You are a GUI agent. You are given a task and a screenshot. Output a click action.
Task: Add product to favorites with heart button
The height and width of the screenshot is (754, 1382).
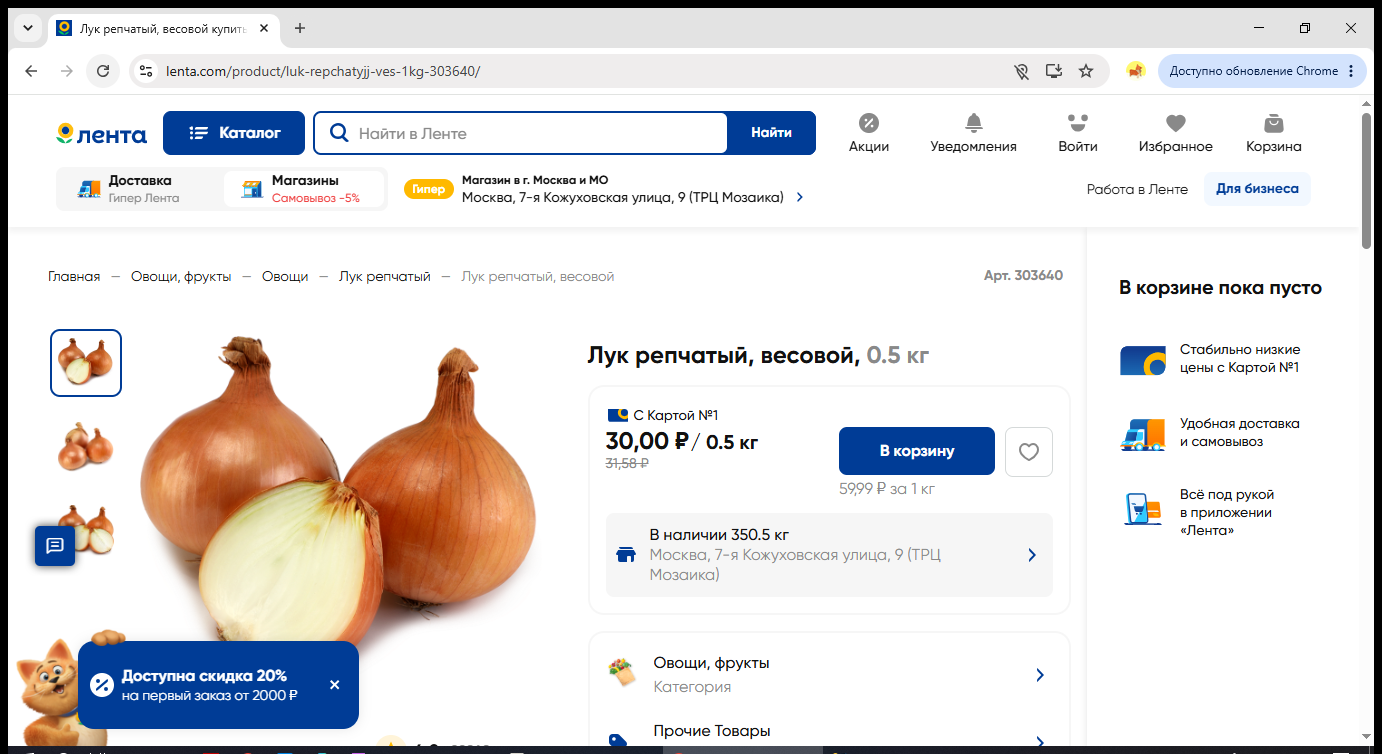click(x=1029, y=452)
